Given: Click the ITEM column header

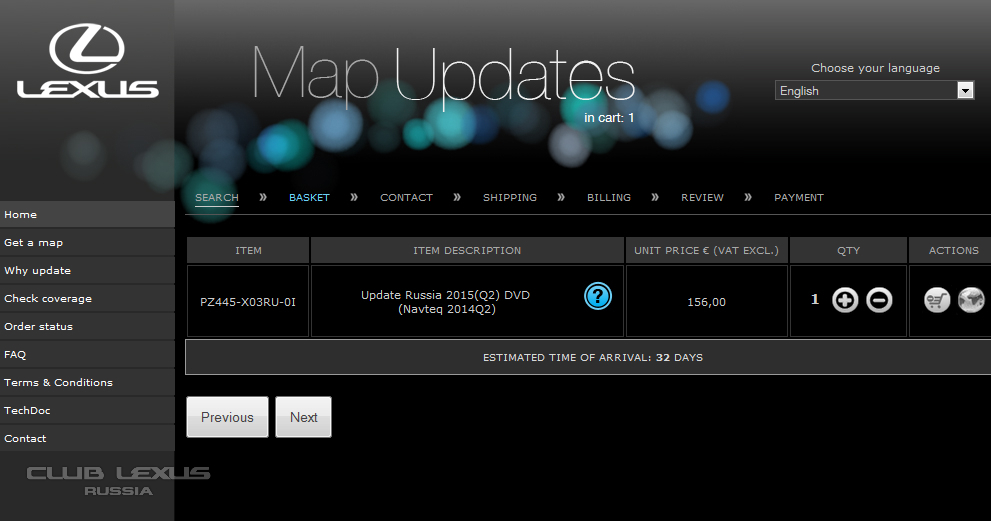Looking at the screenshot, I should click(248, 250).
